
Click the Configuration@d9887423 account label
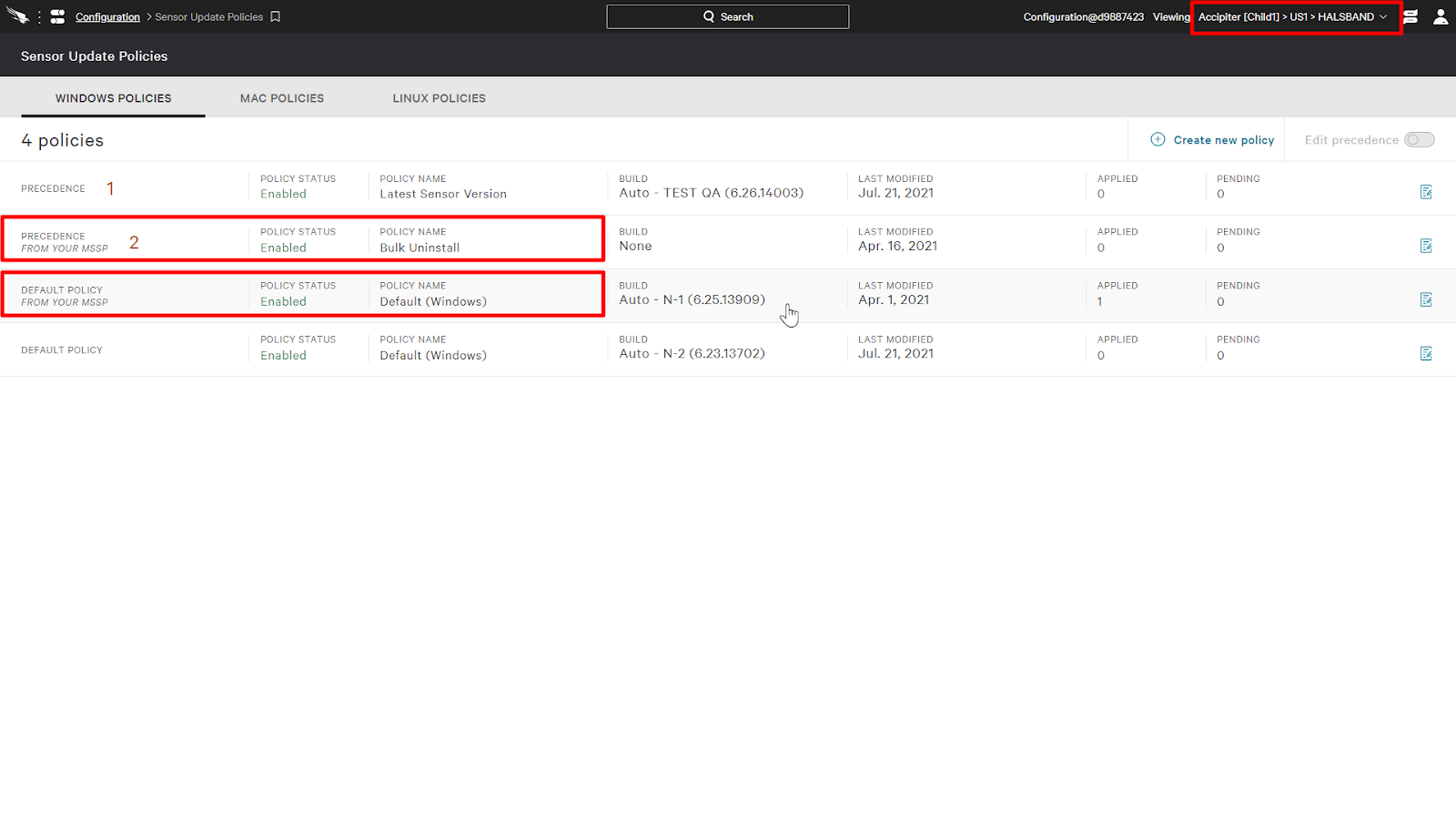1084,17
